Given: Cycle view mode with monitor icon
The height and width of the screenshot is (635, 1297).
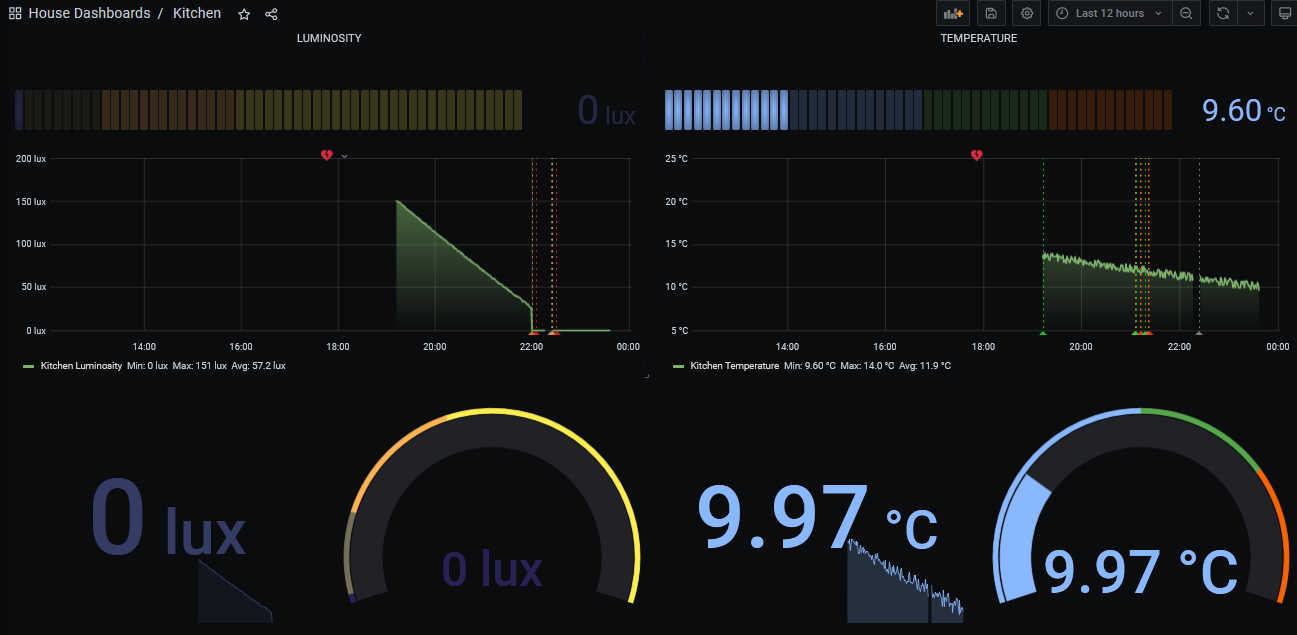Looking at the screenshot, I should tap(1282, 14).
